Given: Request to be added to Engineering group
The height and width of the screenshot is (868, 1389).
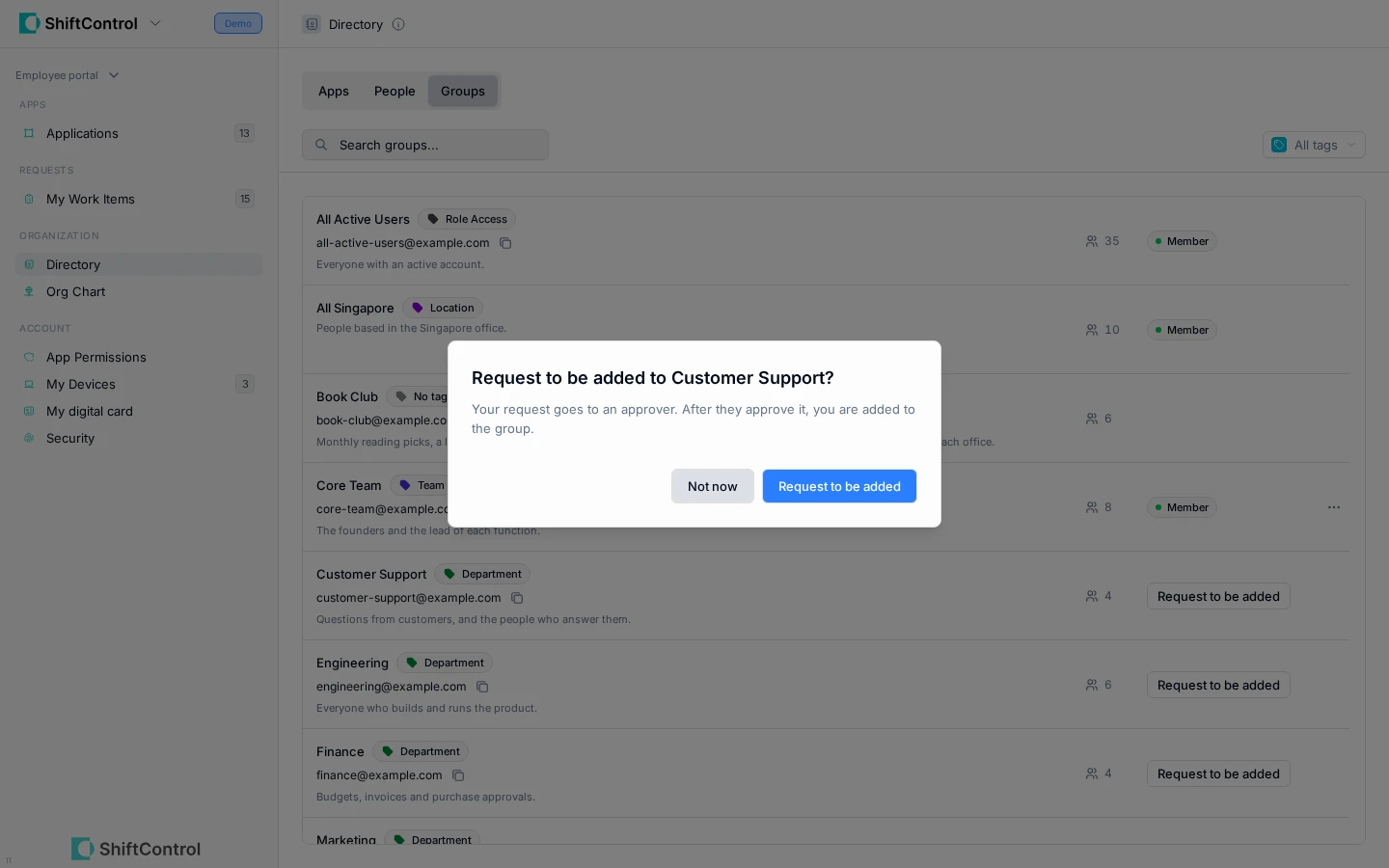Looking at the screenshot, I should coord(1218,685).
